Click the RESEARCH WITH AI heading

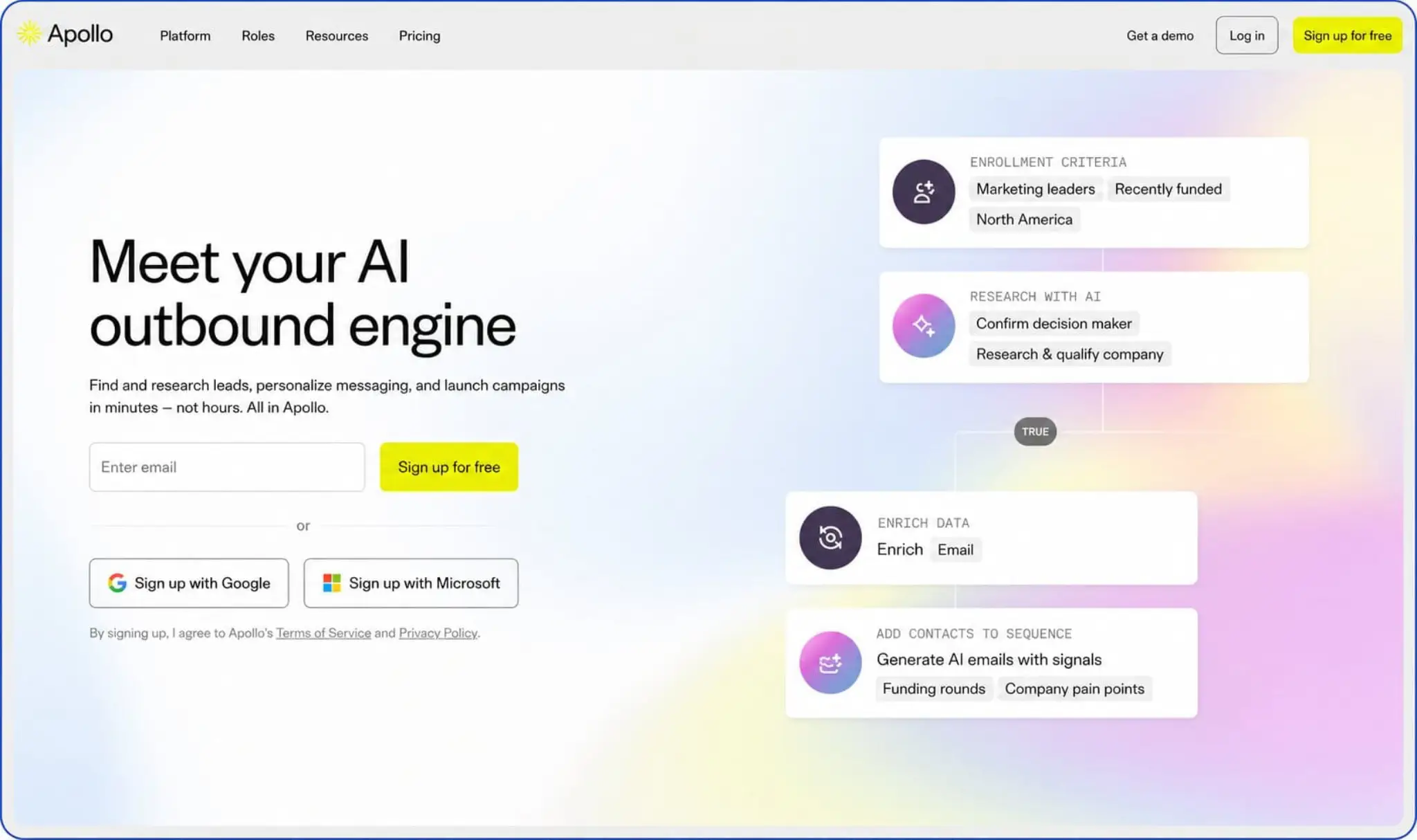(1035, 296)
